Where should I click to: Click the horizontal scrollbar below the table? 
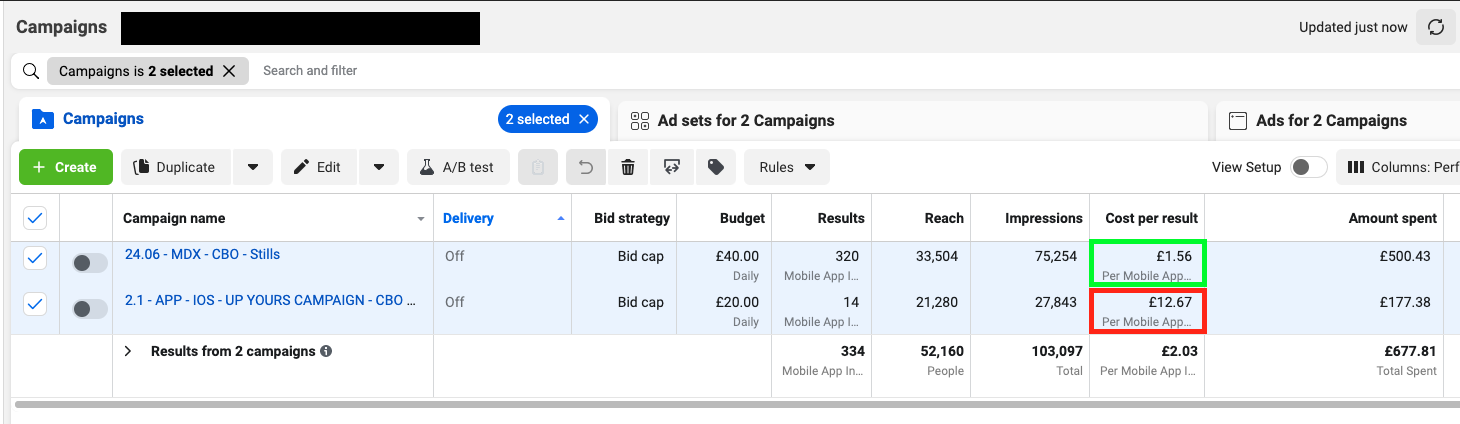coord(735,406)
